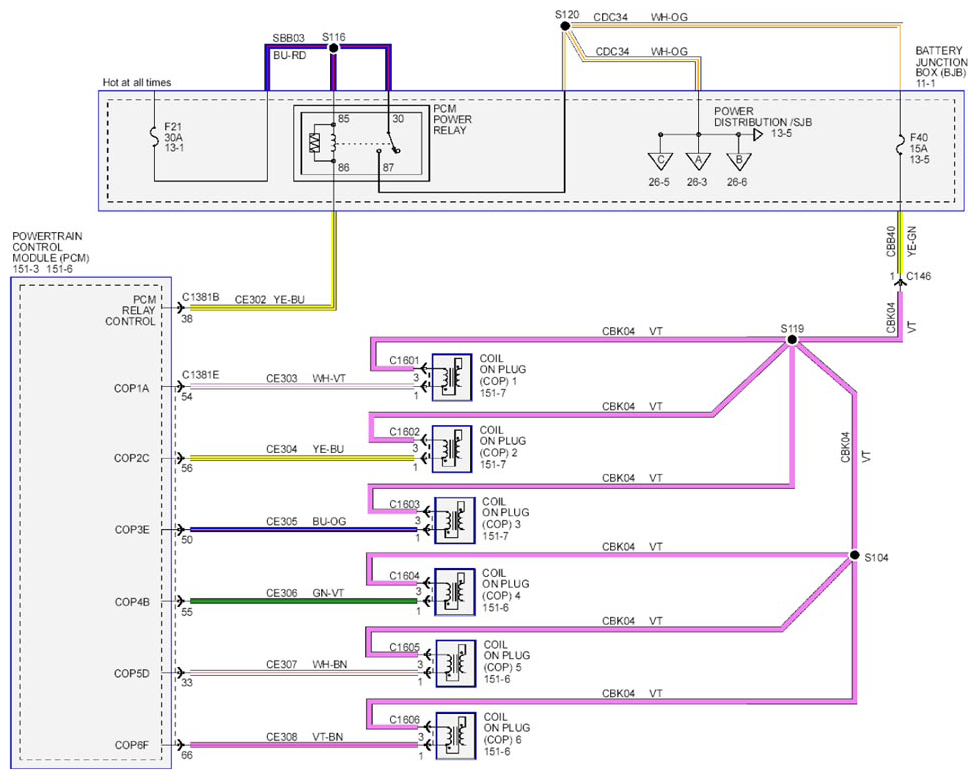The width and height of the screenshot is (977, 779).
Task: Select the "C1381E" connector label
Action: (201, 375)
